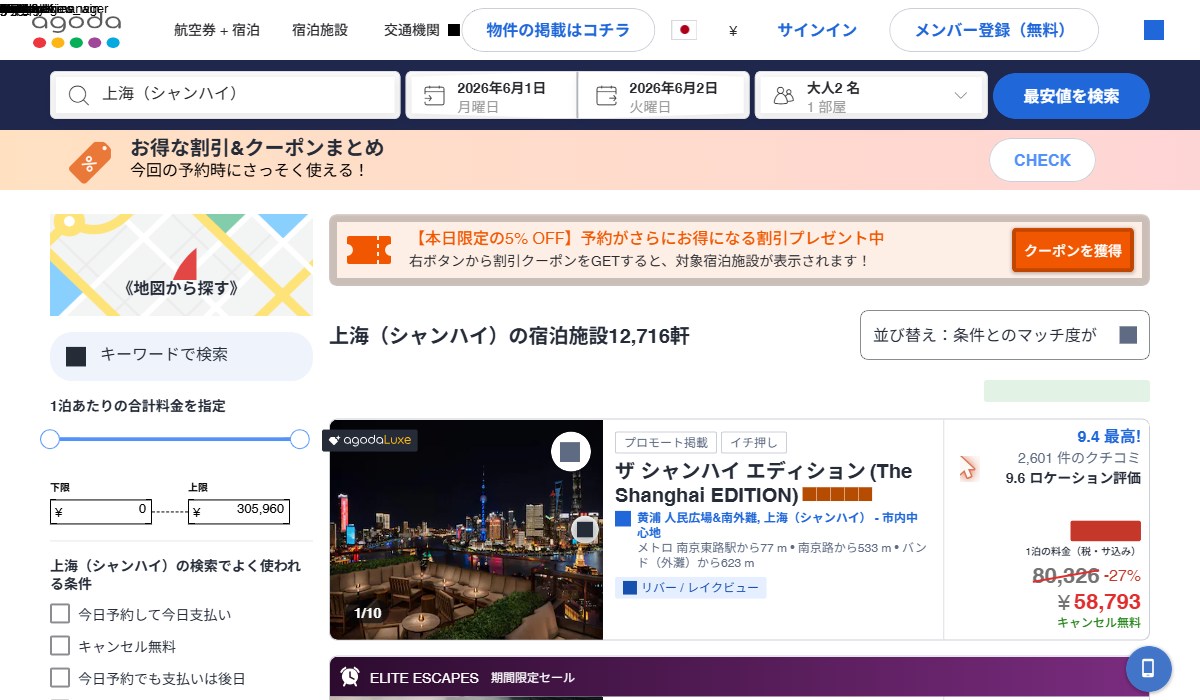Click 最安値を検索 search button

(x=1071, y=96)
